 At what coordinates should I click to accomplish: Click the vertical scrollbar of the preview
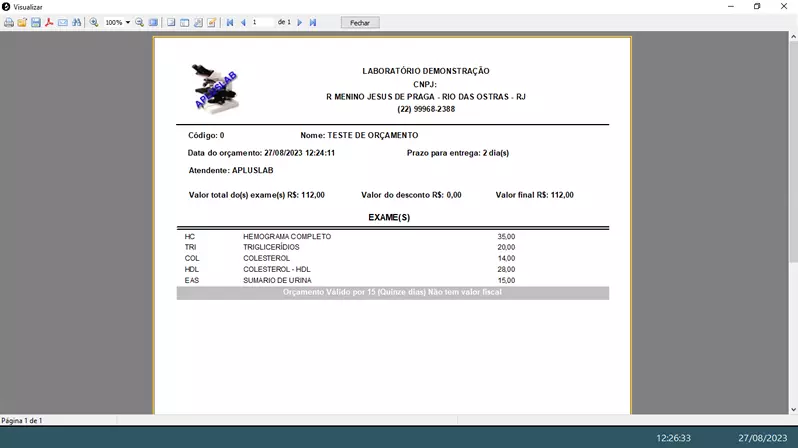tap(793, 150)
